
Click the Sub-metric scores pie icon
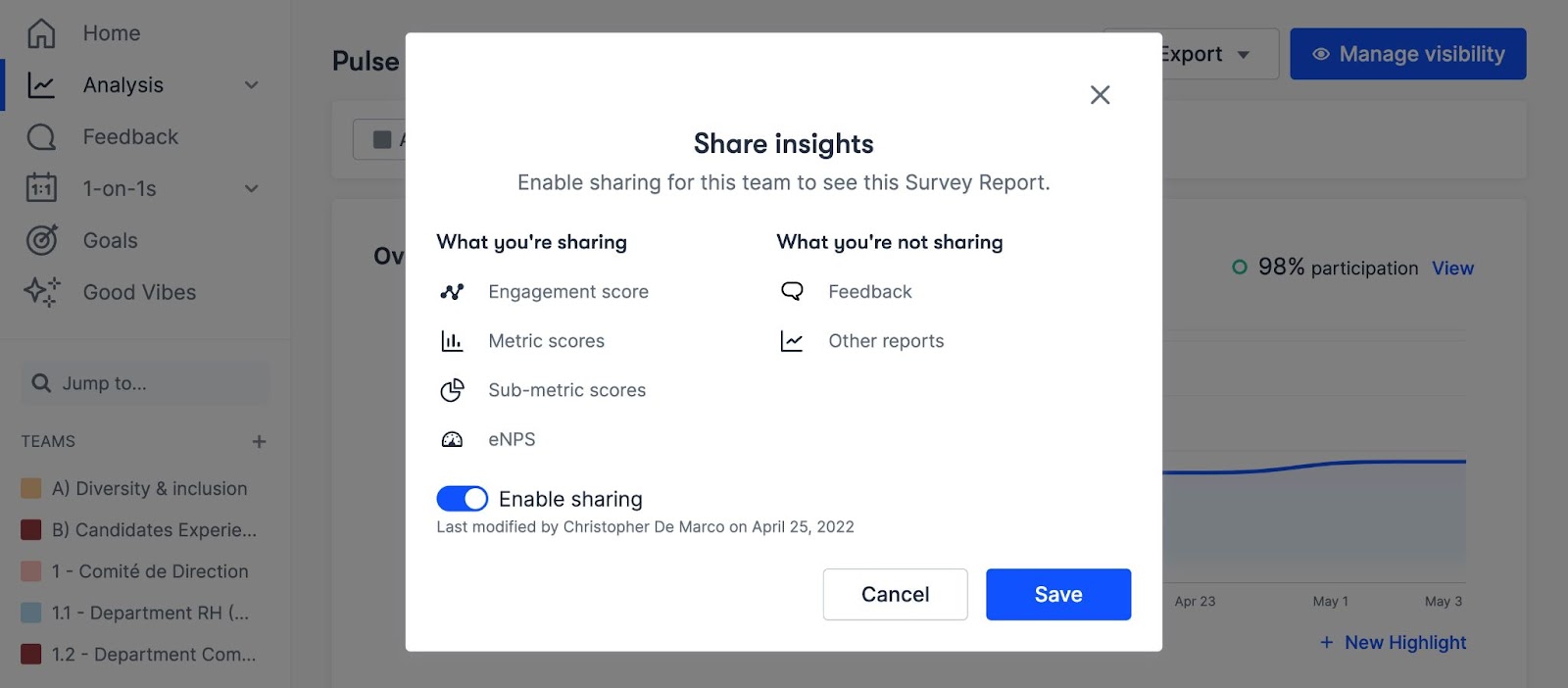coord(452,390)
